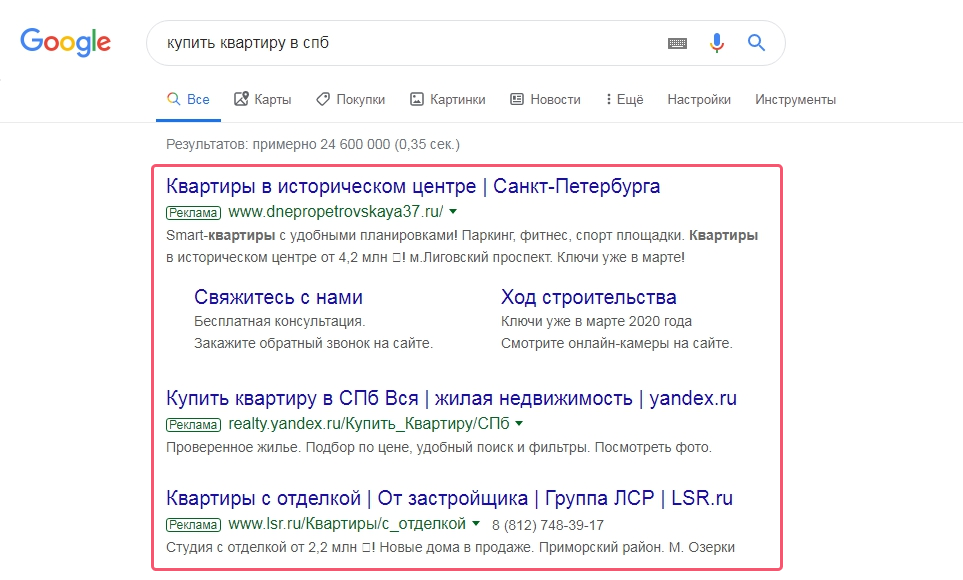The image size is (963, 580).
Task: Open ad Купить квартиру в СПб yandex.ru
Action: pyautogui.click(x=451, y=398)
